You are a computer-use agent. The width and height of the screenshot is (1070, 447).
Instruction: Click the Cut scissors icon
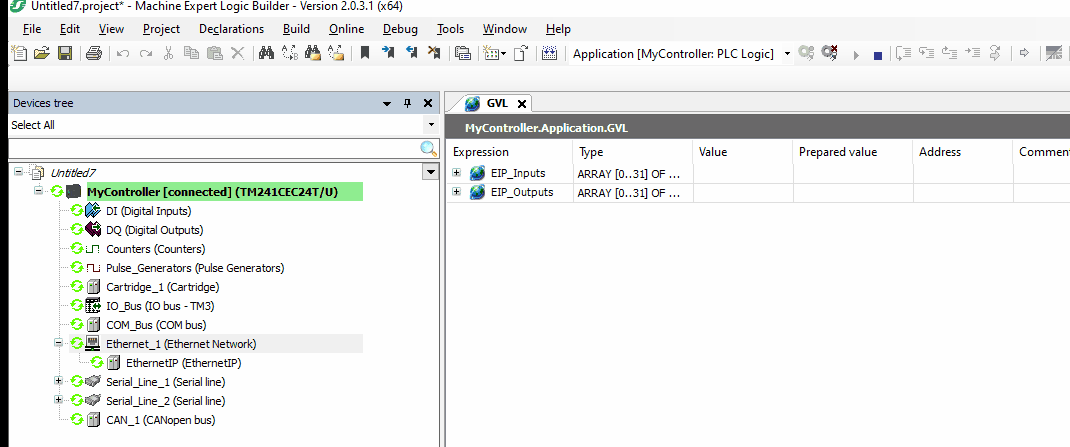click(x=169, y=53)
